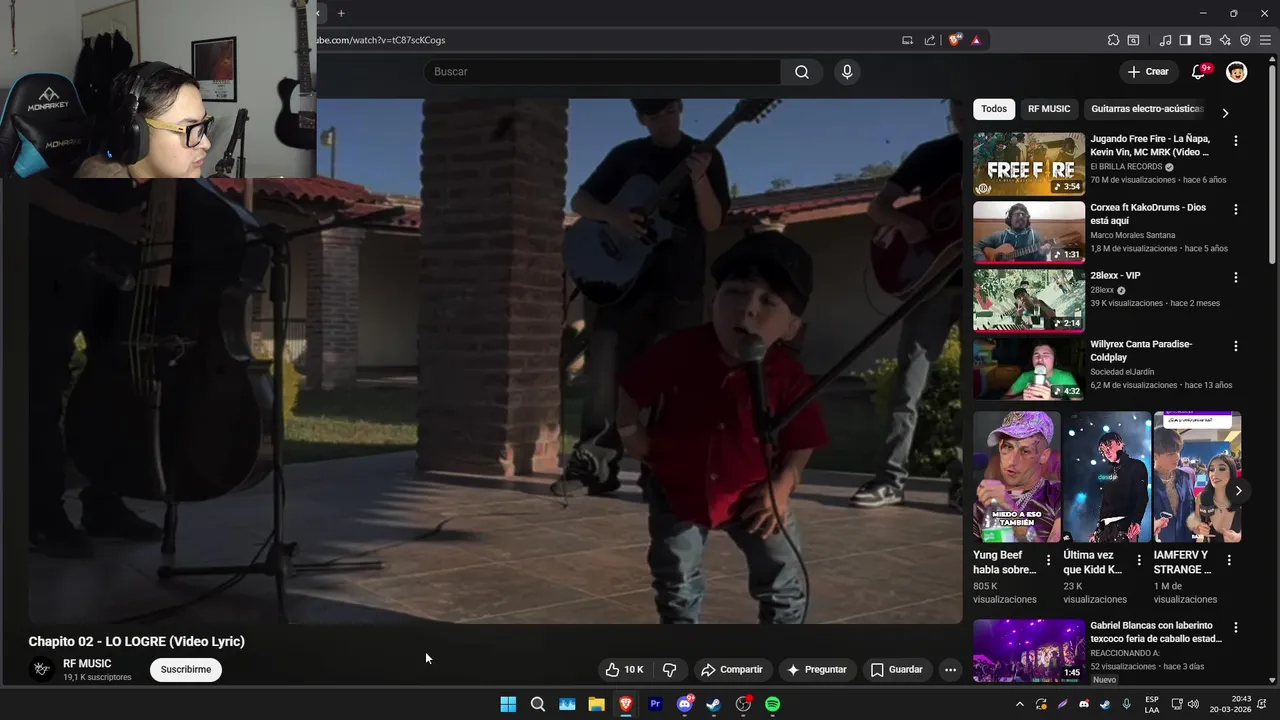Open options for Última vez que Kidd short
The image size is (1280, 720).
[x=1138, y=560]
